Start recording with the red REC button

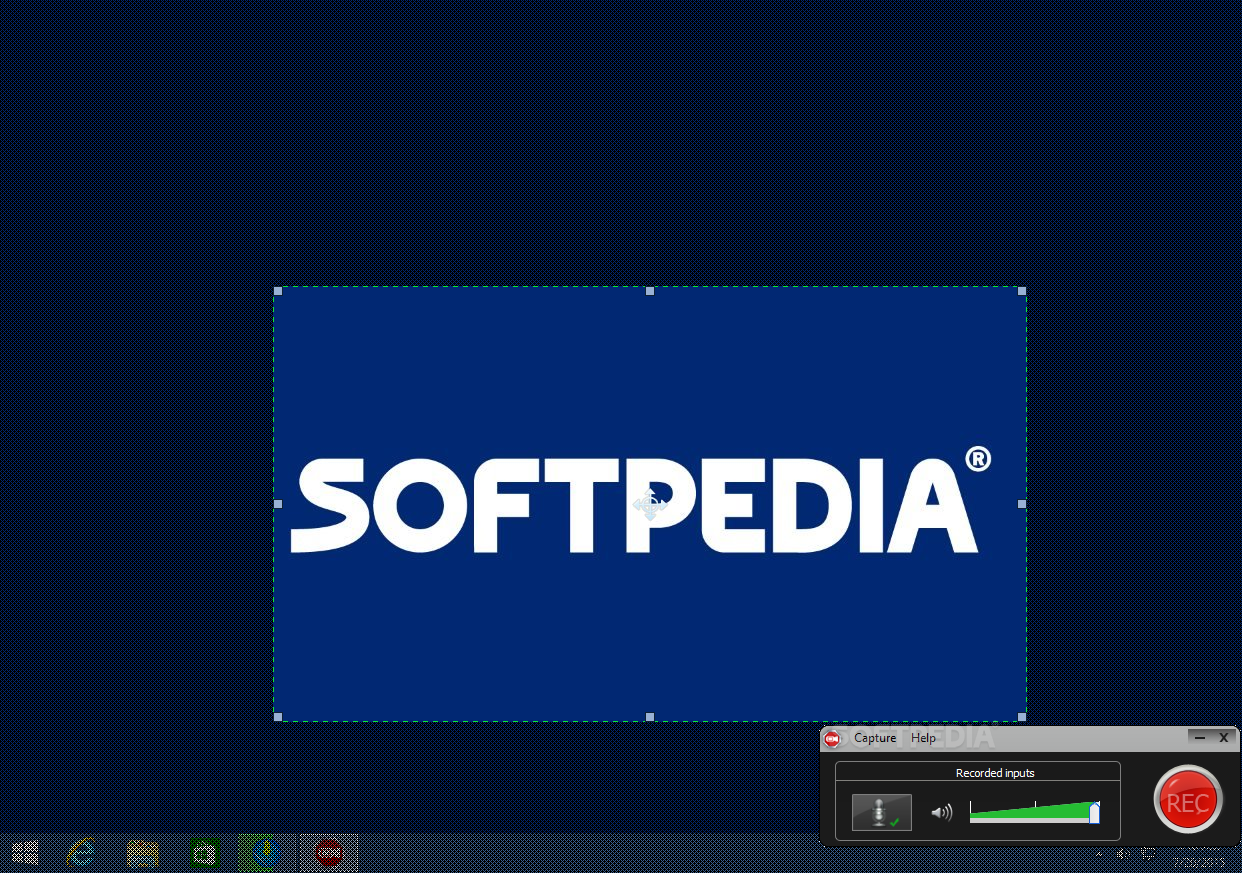[1188, 800]
